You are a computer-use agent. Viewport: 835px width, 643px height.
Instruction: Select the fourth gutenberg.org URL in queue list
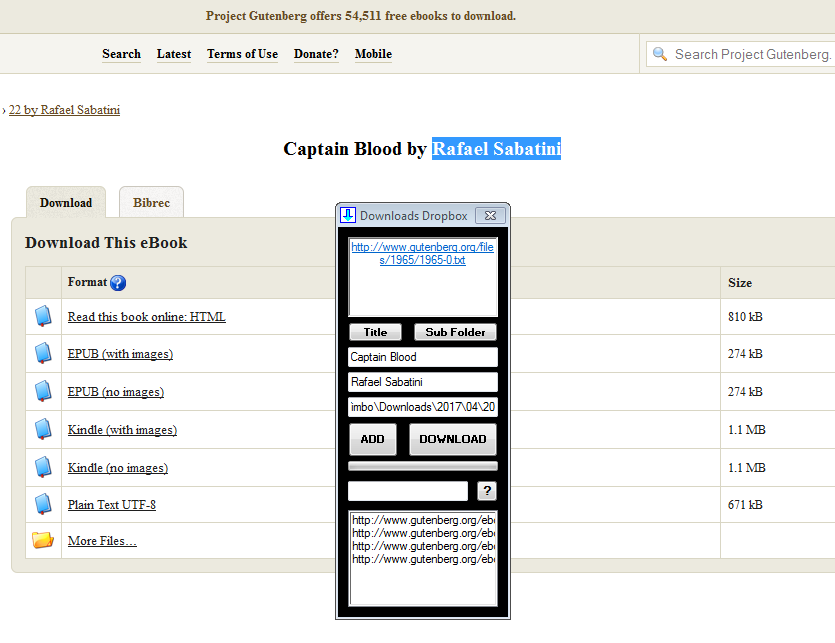pos(423,559)
